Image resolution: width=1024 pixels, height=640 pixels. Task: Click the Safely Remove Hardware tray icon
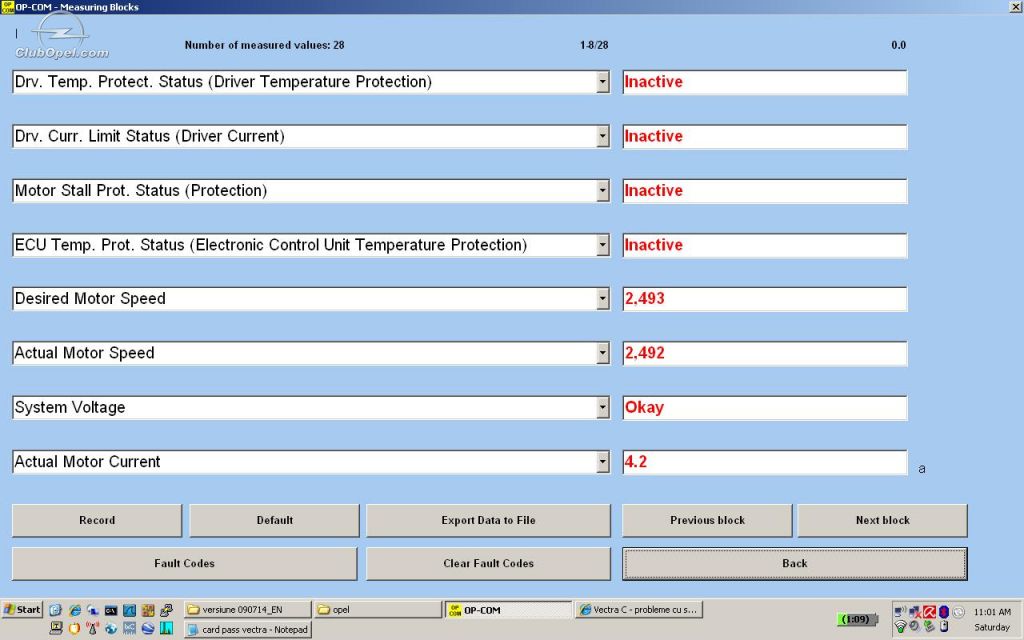click(929, 626)
